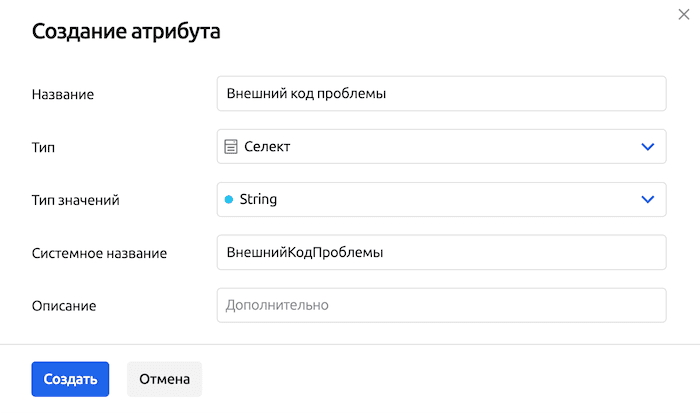Click the blue dot beside String
Viewport: 700px width, 413px height.
click(x=229, y=199)
